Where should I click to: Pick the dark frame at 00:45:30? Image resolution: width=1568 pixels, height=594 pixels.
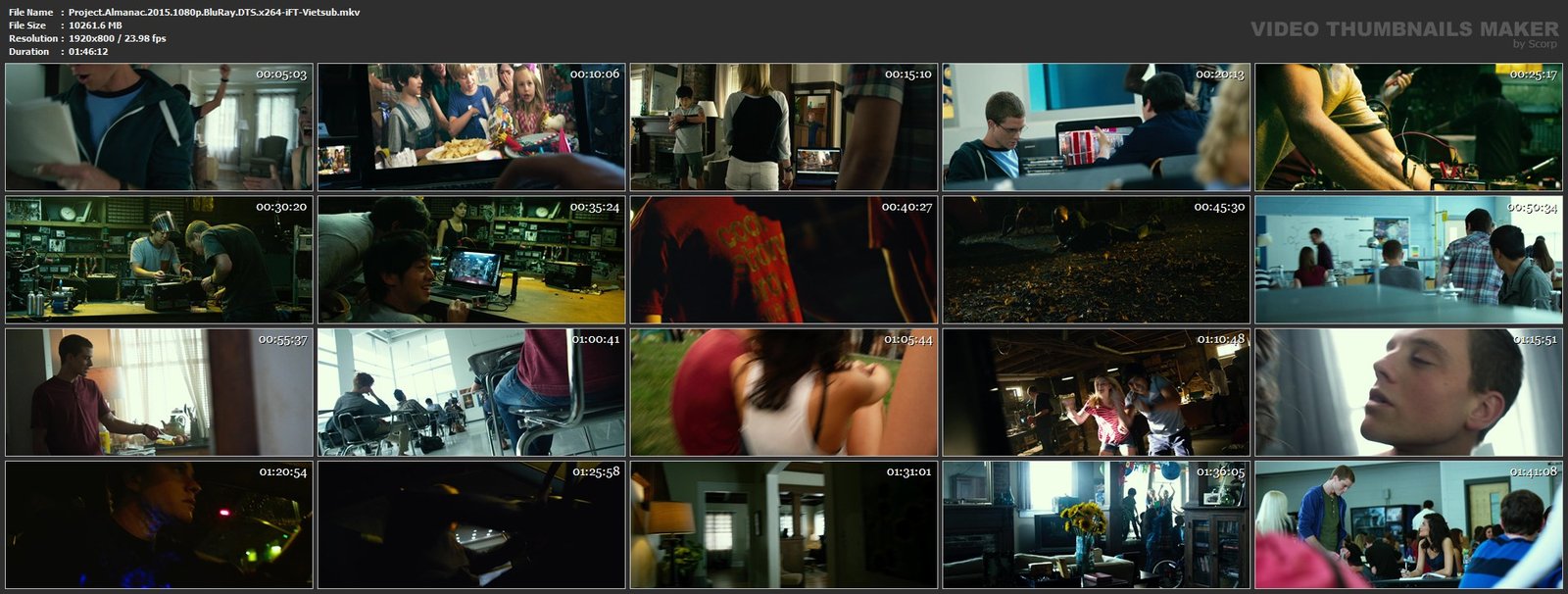coord(1097,260)
